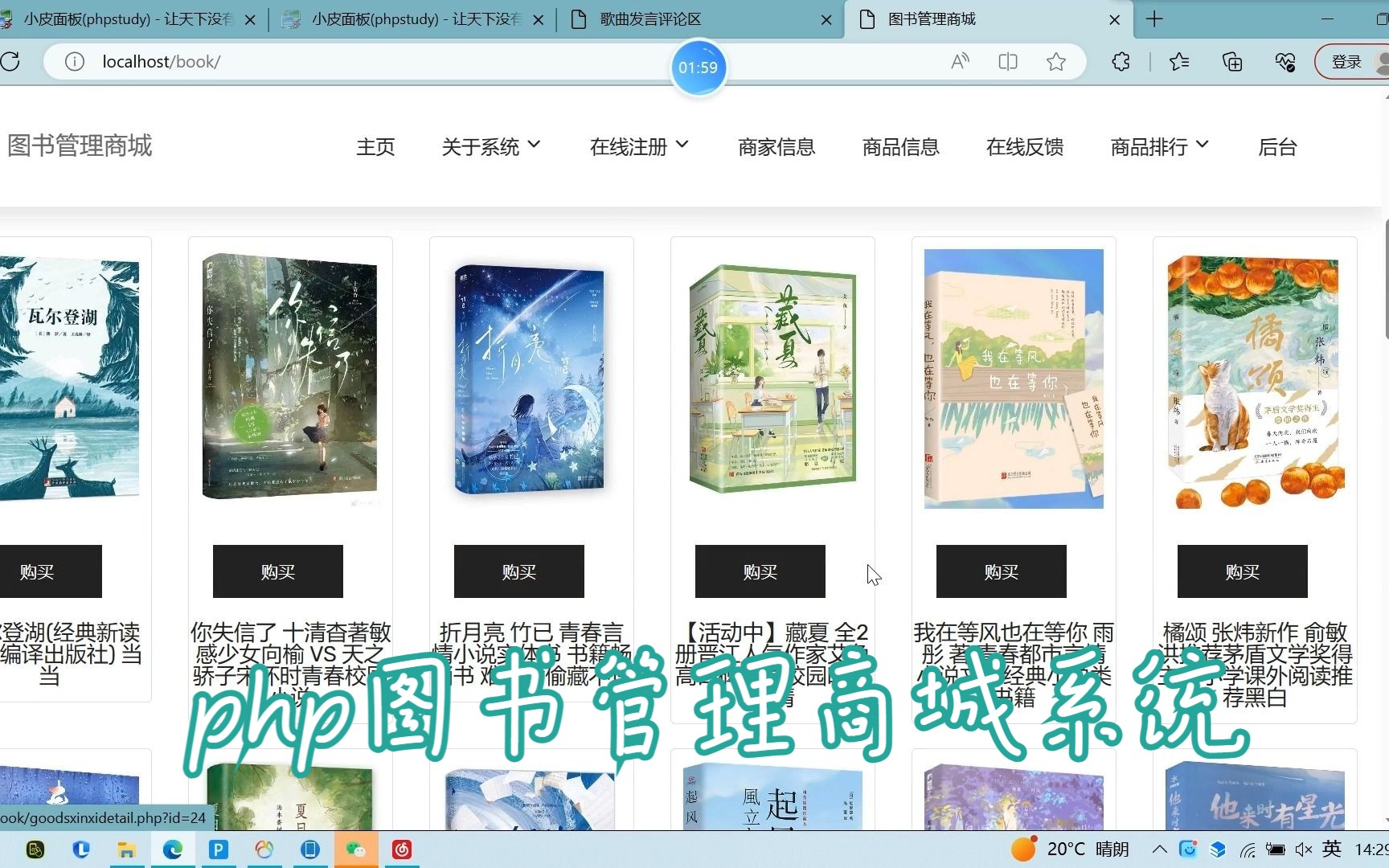Close the 图书管理商城 tab
The image size is (1389, 868).
coord(1114,19)
